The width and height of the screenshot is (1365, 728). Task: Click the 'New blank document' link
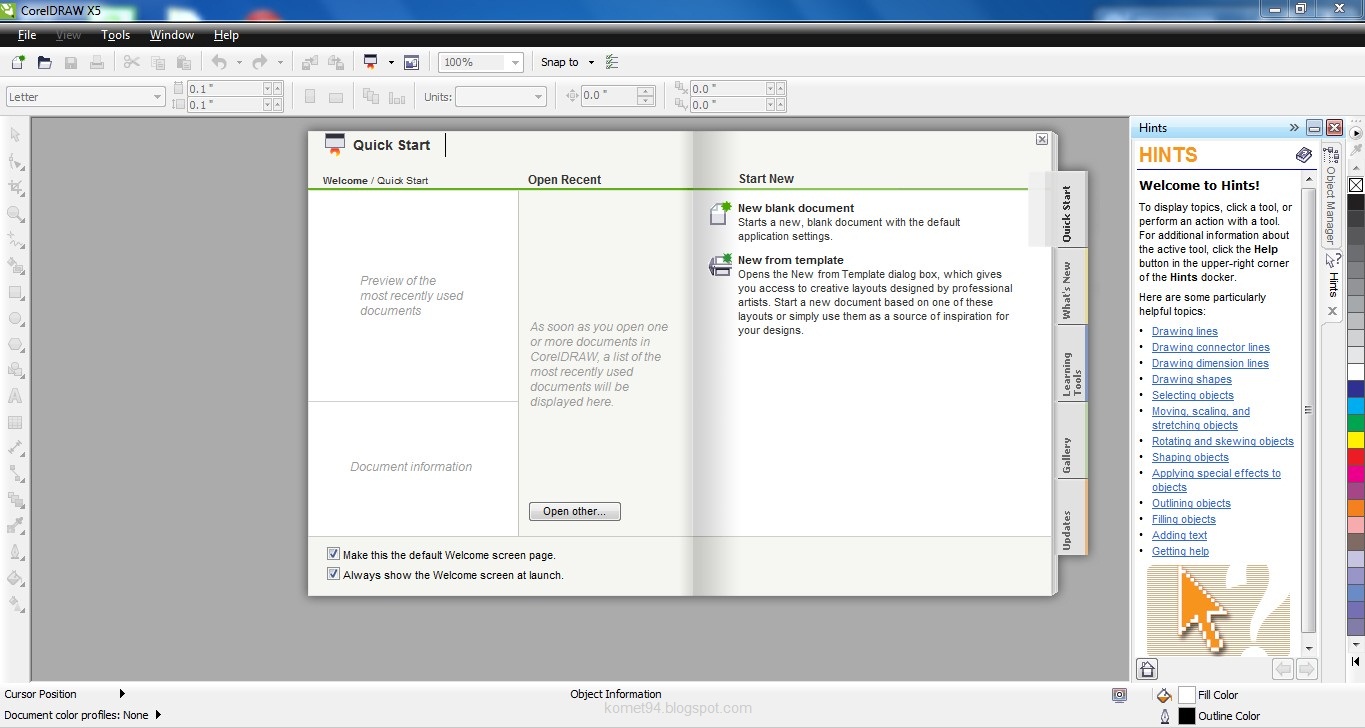click(796, 208)
